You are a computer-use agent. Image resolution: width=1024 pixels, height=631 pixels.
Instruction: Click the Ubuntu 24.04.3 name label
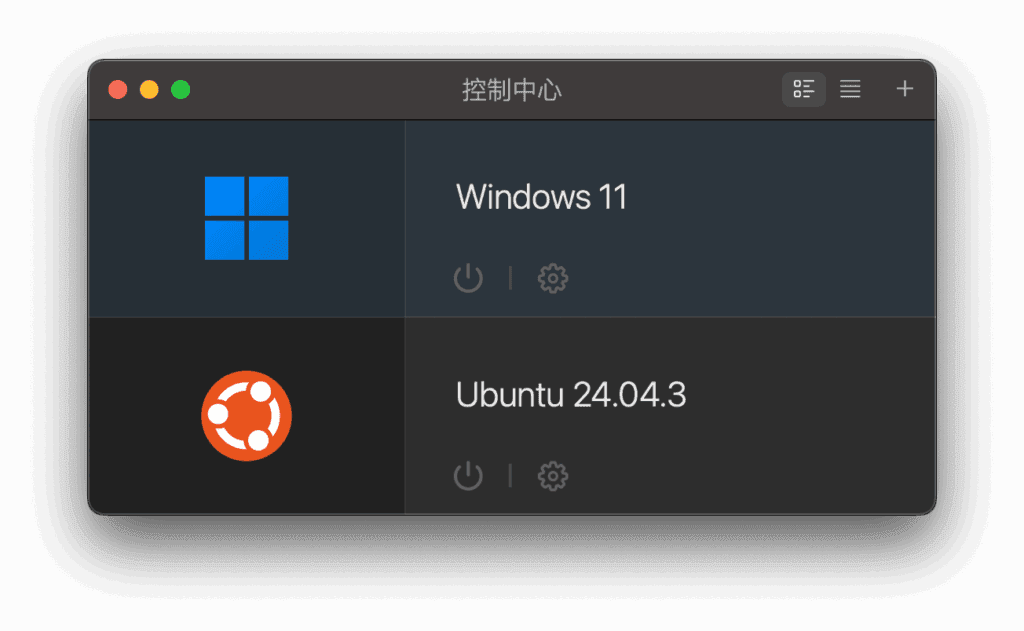[571, 394]
